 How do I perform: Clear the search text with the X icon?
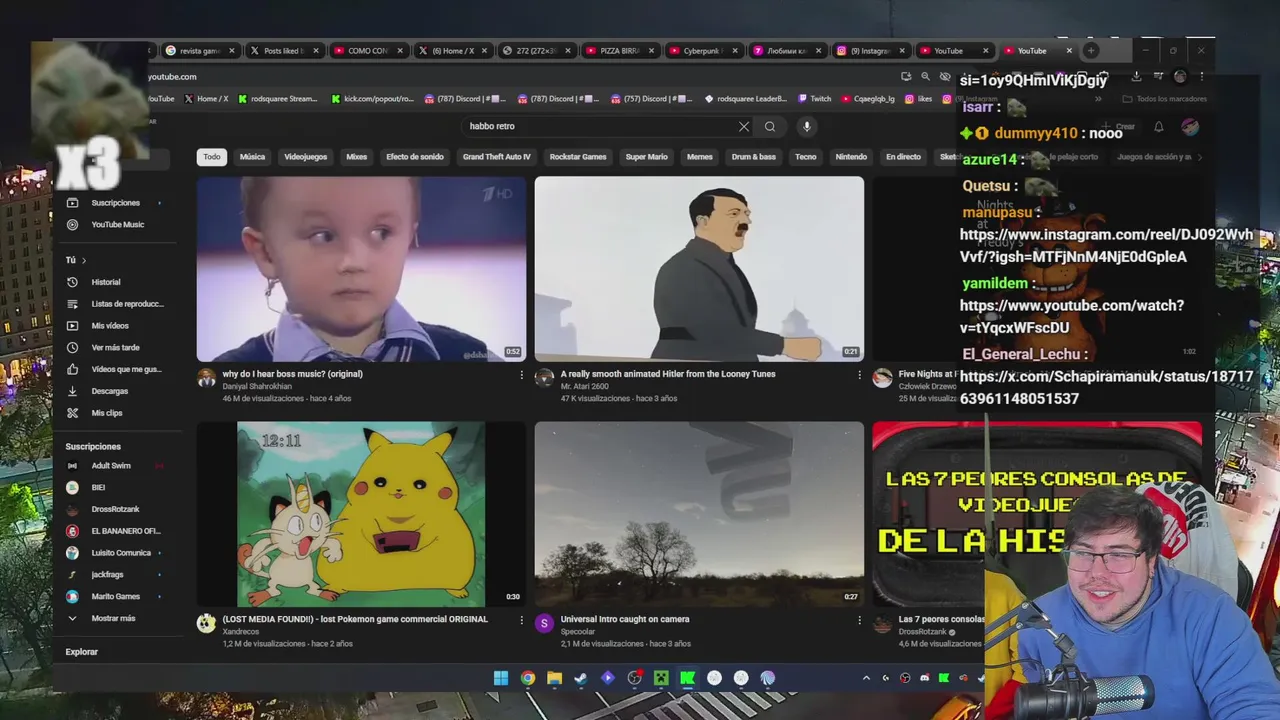pyautogui.click(x=744, y=127)
